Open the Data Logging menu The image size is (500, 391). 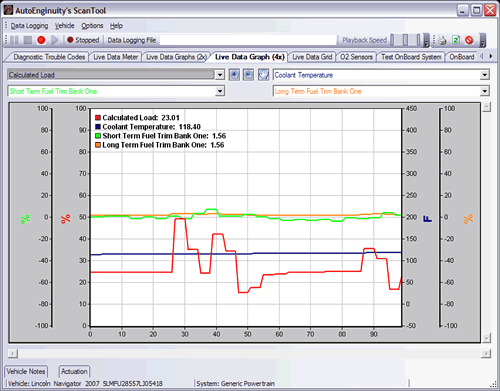coord(29,26)
